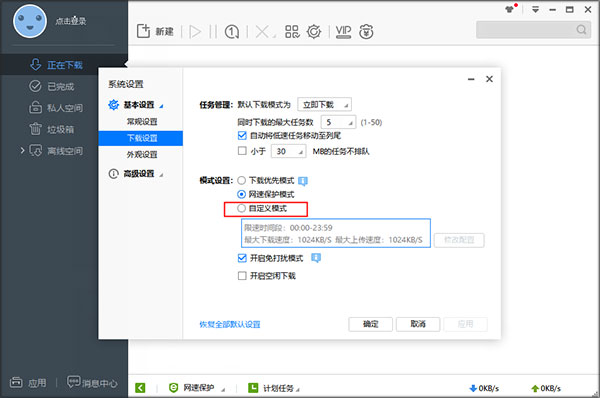Select the 自定义模式 radio button
Screen dimensions: 600x398
click(241, 208)
